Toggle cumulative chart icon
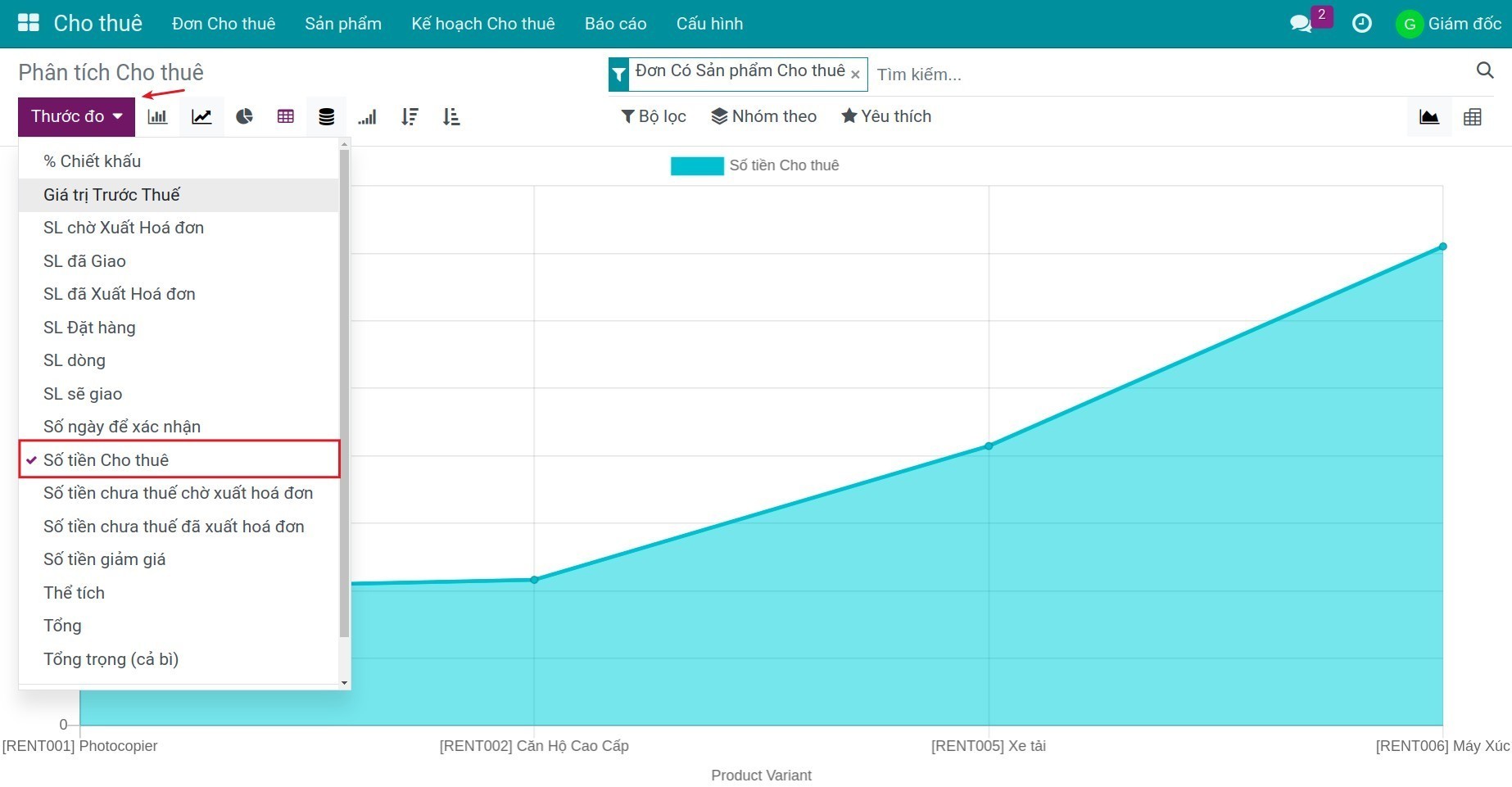Image resolution: width=1512 pixels, height=787 pixels. pyautogui.click(x=367, y=116)
